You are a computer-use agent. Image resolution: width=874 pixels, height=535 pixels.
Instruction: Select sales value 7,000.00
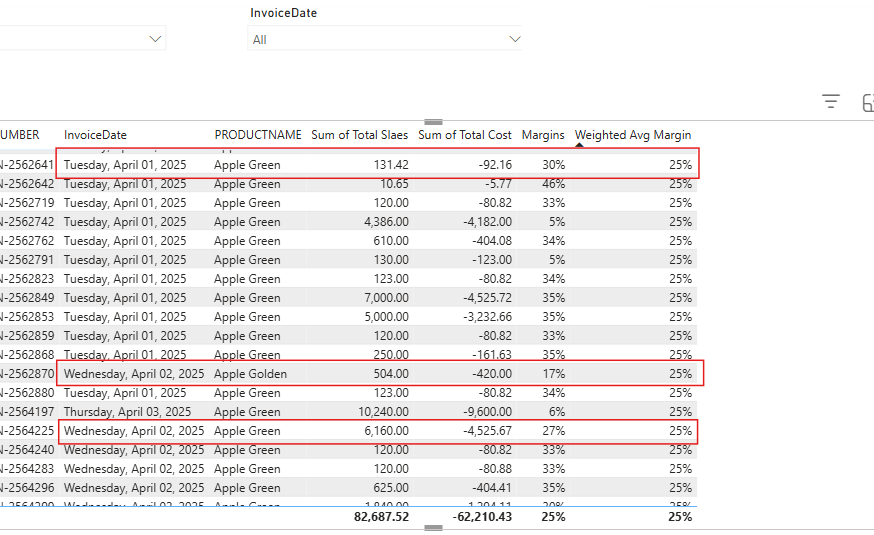coord(386,298)
